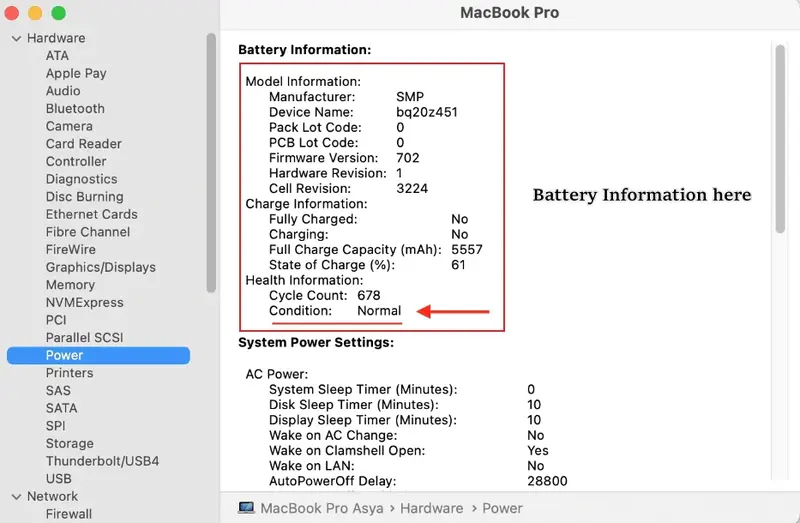Click the main content vertical scrollbar

780,140
